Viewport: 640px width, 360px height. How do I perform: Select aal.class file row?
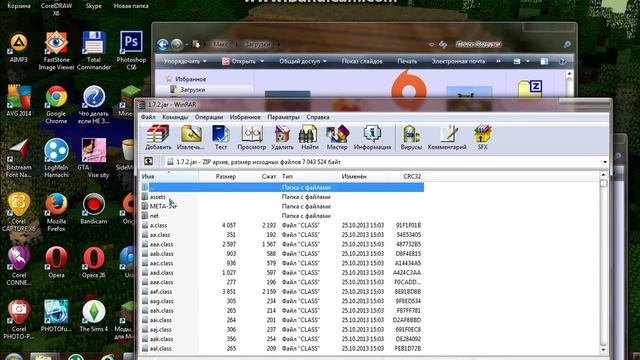[x=282, y=349]
